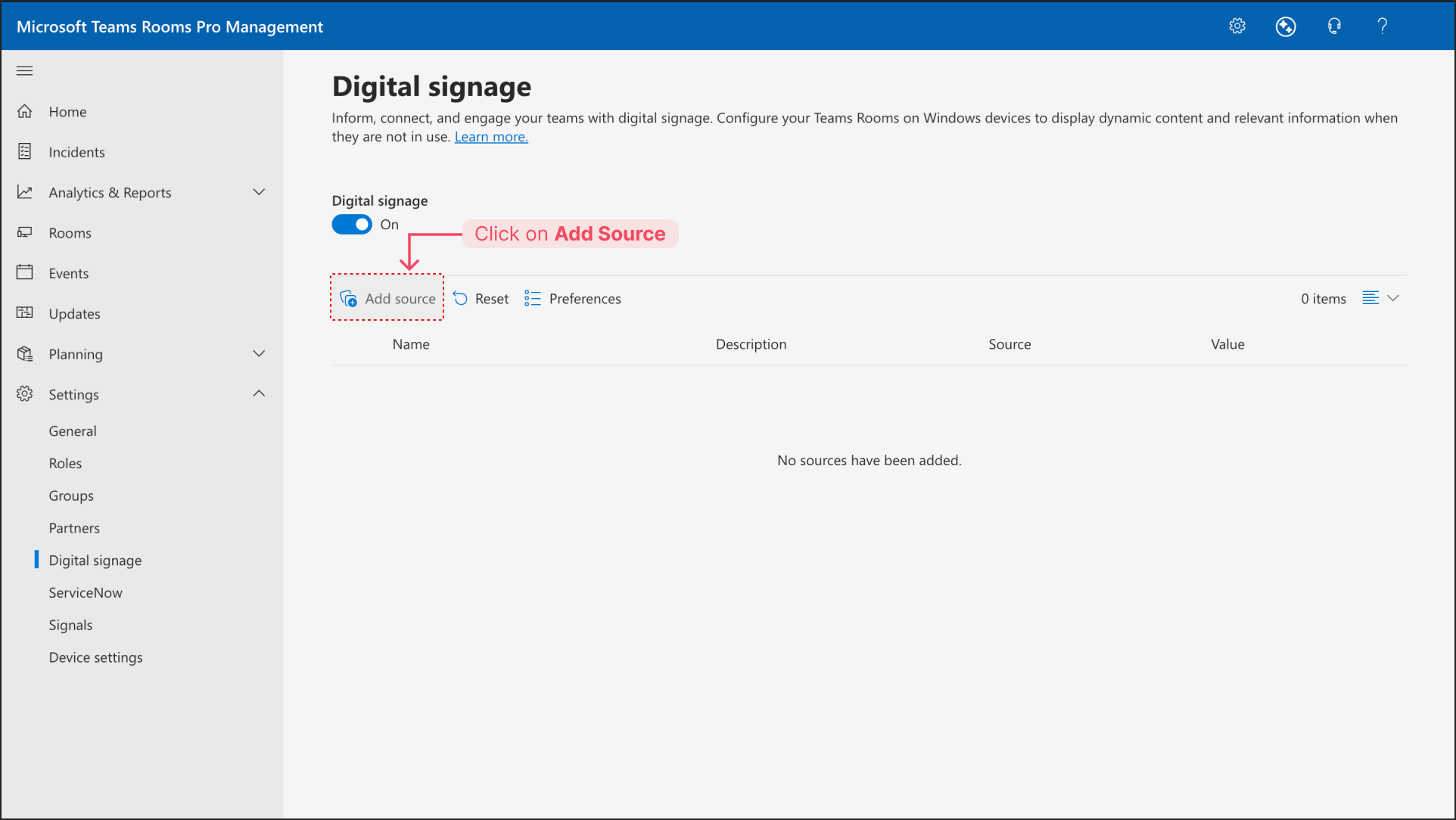The image size is (1456, 820).
Task: Select ServiceNow in the settings submenu
Action: tap(86, 593)
